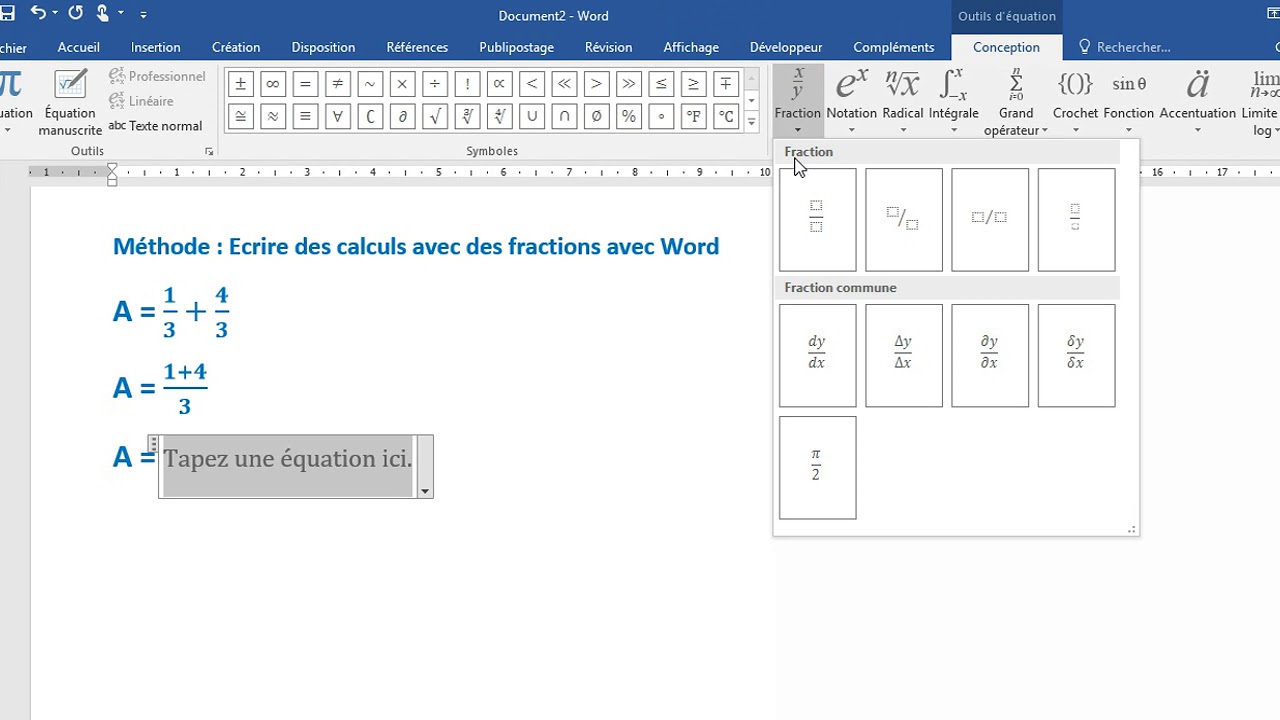Image resolution: width=1280 pixels, height=720 pixels.
Task: Insert the degrees Celsius symbol
Action: tap(727, 117)
